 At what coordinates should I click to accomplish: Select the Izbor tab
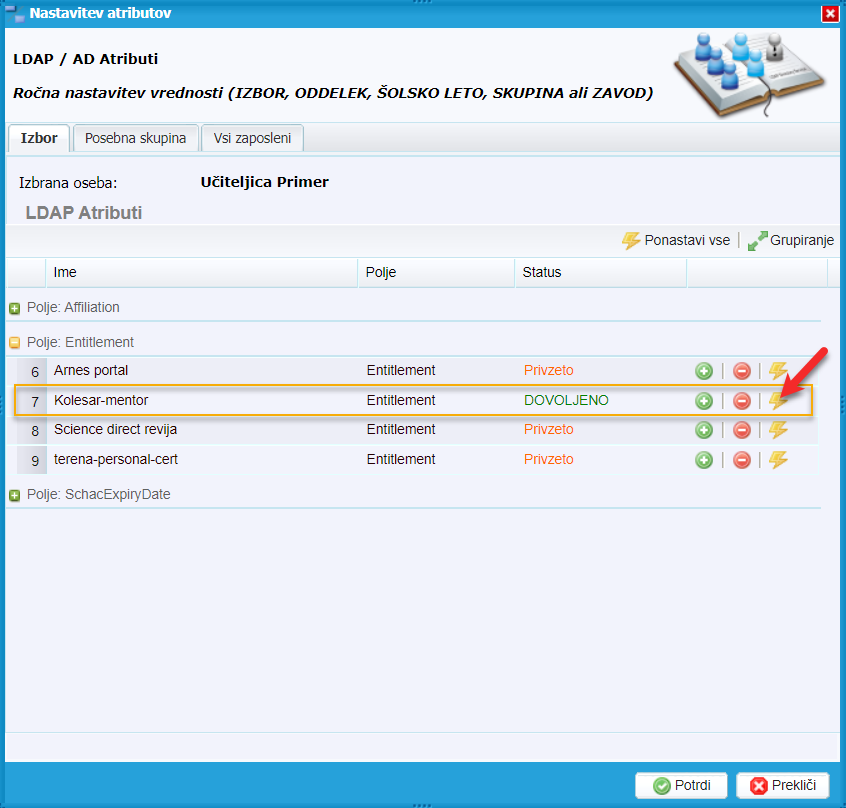[x=39, y=138]
